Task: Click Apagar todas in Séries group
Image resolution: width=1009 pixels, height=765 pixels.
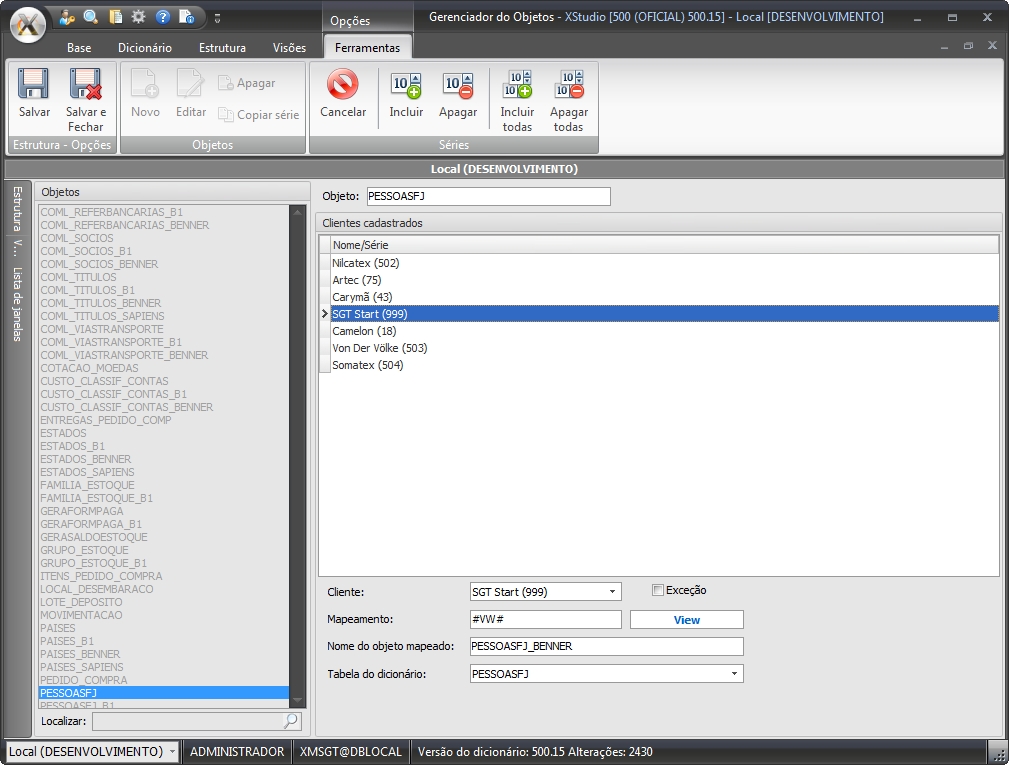Action: point(568,85)
